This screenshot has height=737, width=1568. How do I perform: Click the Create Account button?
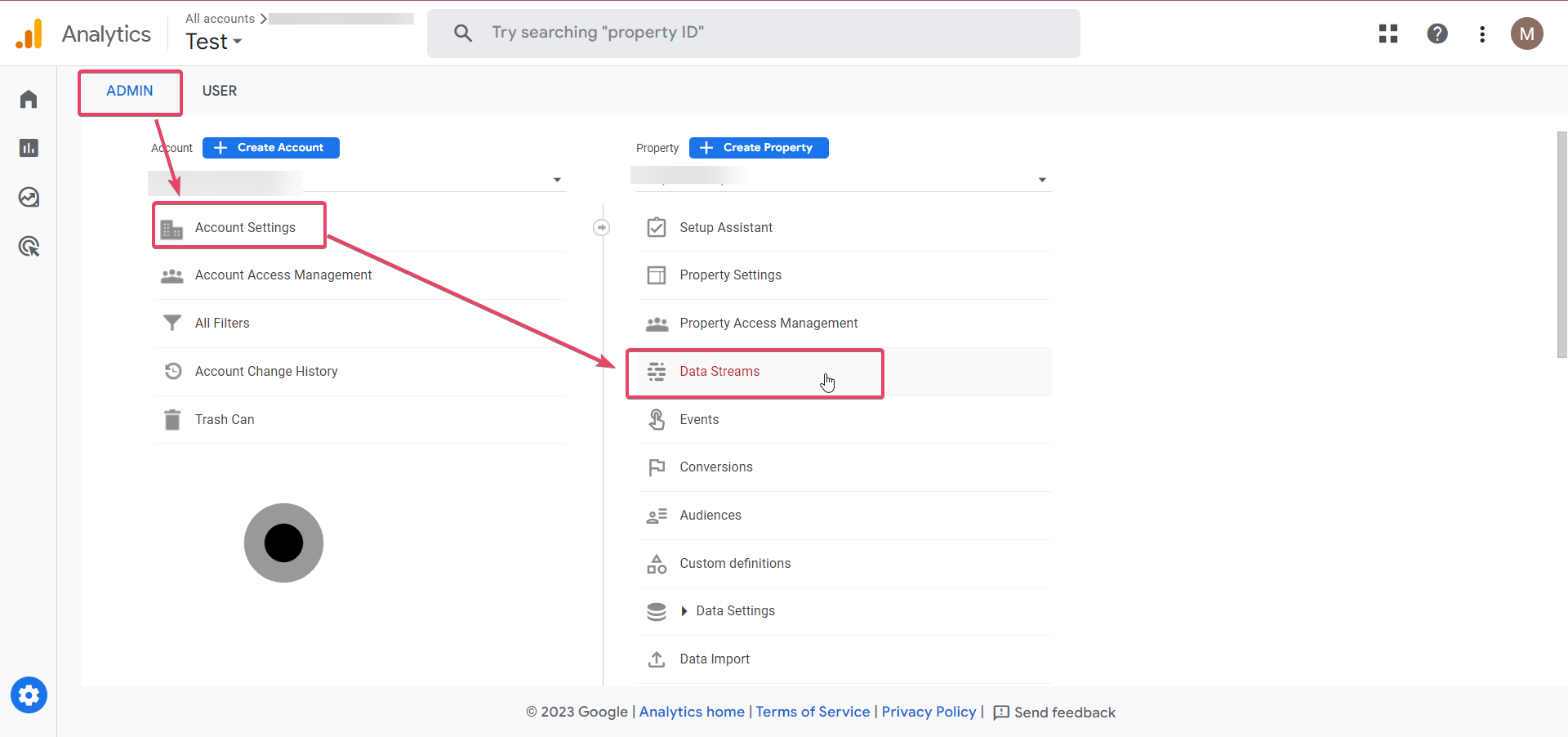pos(271,148)
